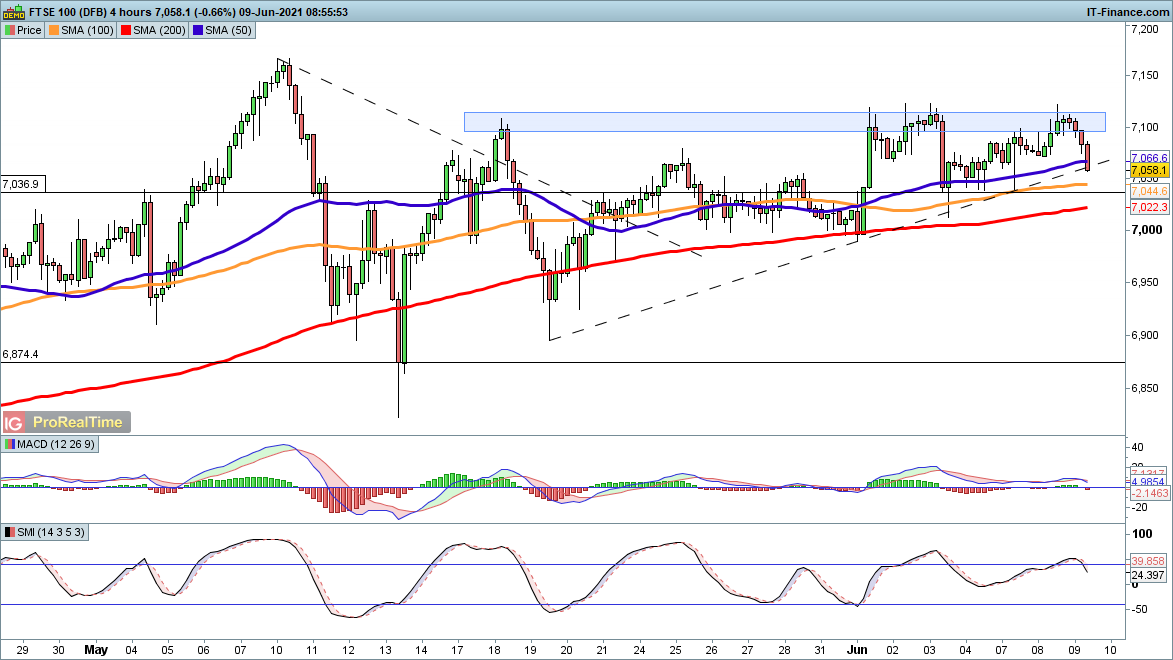Open the SMI (14 3 5 3) settings label
The width and height of the screenshot is (1173, 660).
(50, 533)
